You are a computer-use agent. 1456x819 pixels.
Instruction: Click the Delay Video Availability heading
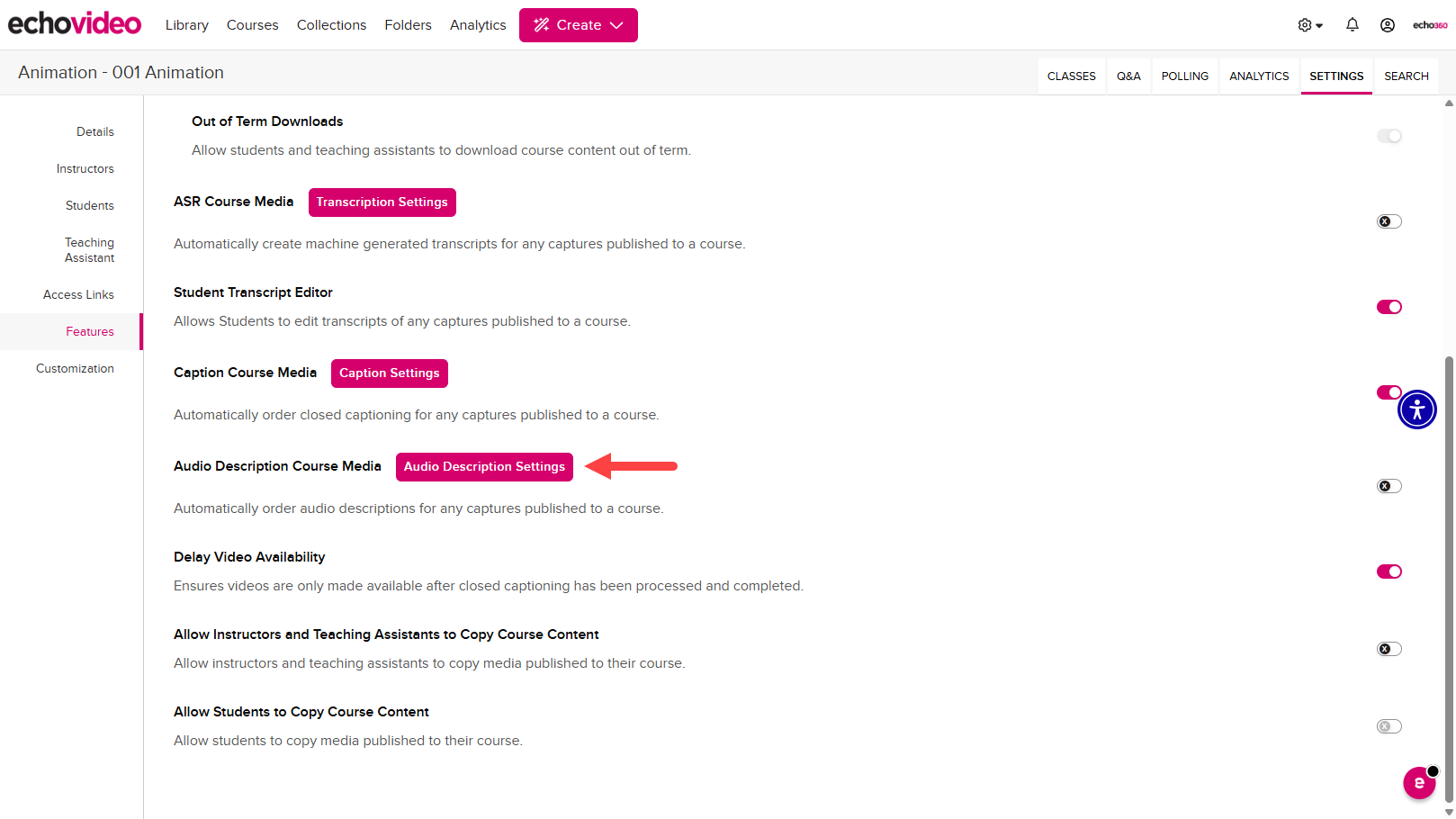click(x=249, y=557)
